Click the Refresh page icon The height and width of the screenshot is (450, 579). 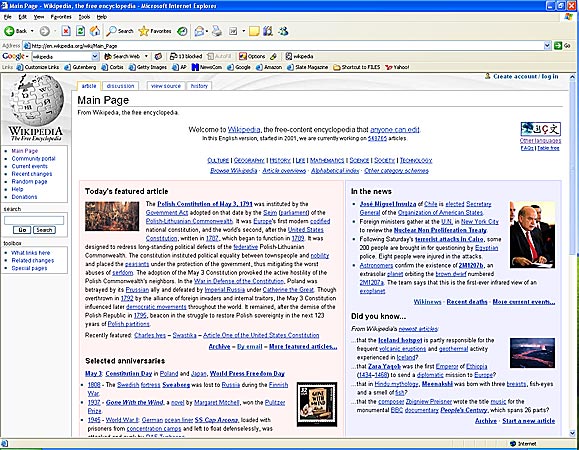pos(80,31)
